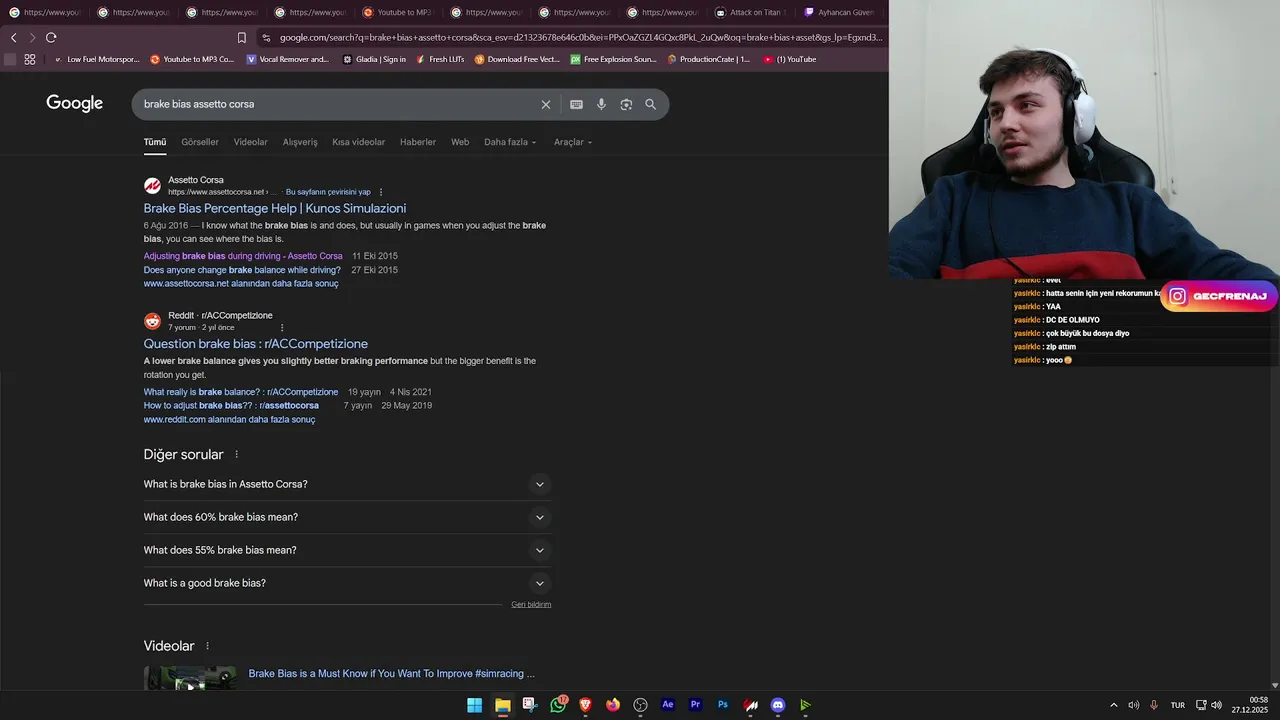The height and width of the screenshot is (720, 1280).
Task: Launch Firefox from the taskbar
Action: [x=613, y=705]
